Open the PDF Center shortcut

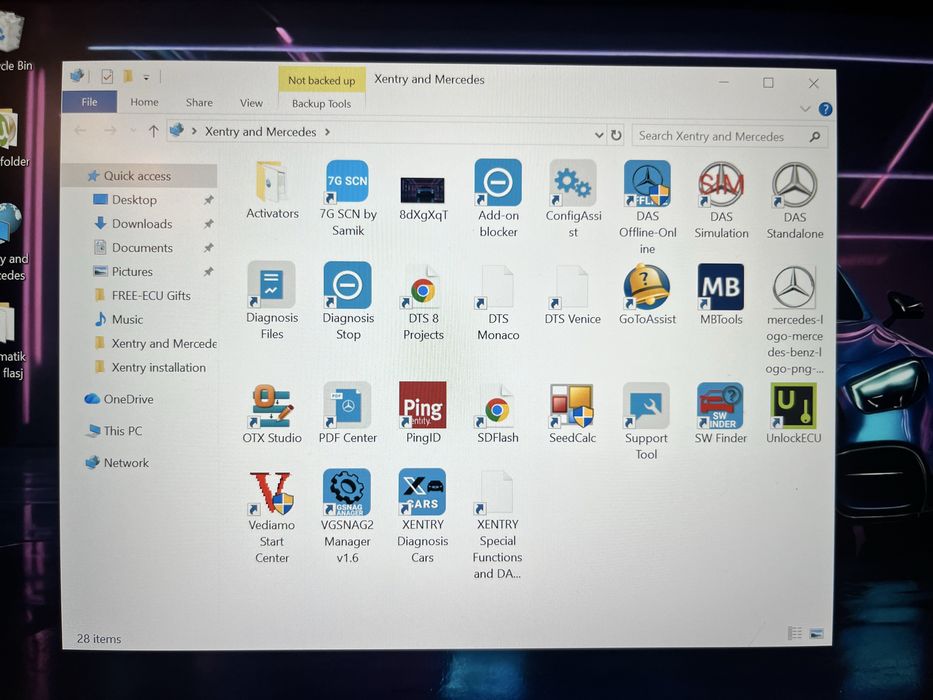(x=348, y=414)
